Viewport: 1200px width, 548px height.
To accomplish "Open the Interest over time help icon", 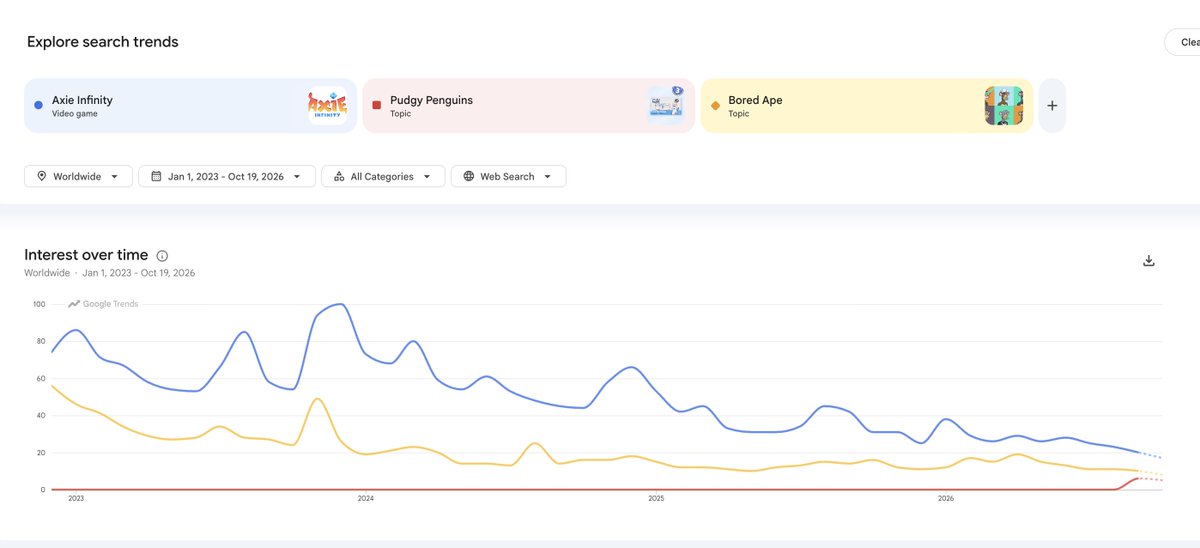I will tap(162, 256).
